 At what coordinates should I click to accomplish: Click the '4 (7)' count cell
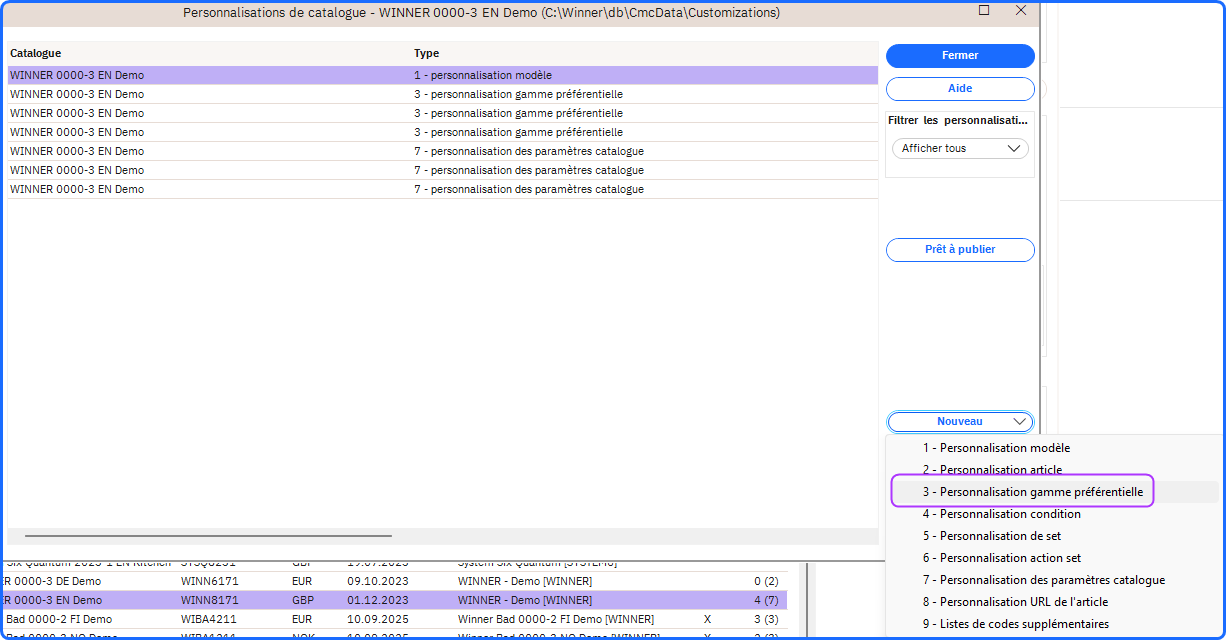(x=767, y=600)
